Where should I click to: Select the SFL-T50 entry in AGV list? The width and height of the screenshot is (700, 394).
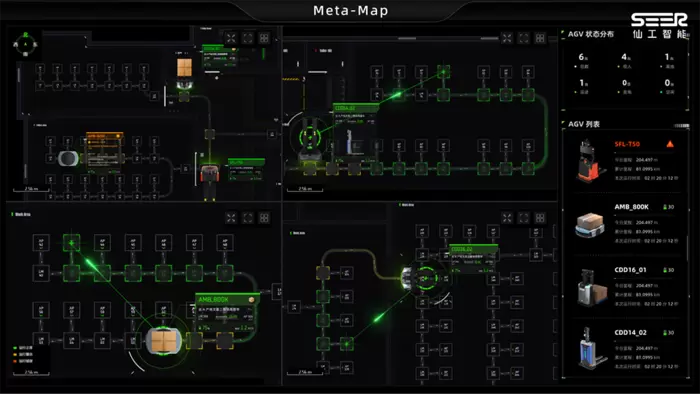[626, 161]
